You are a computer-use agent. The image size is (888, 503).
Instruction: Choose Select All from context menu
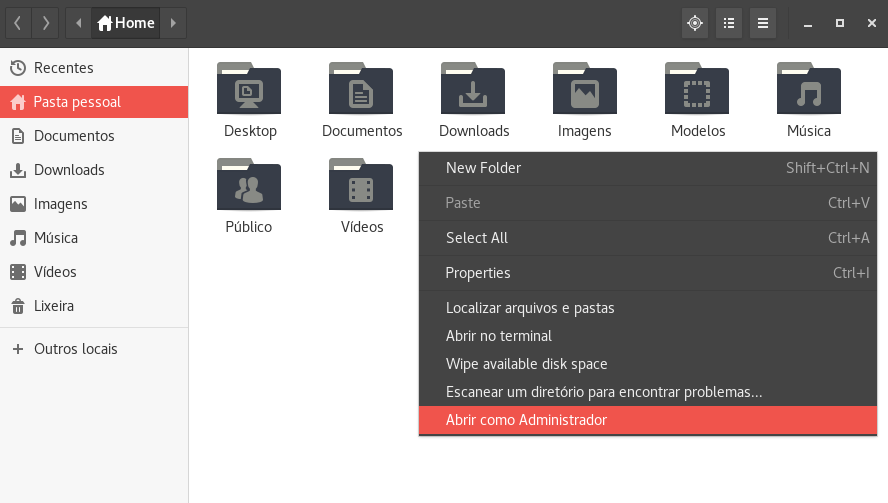648,238
